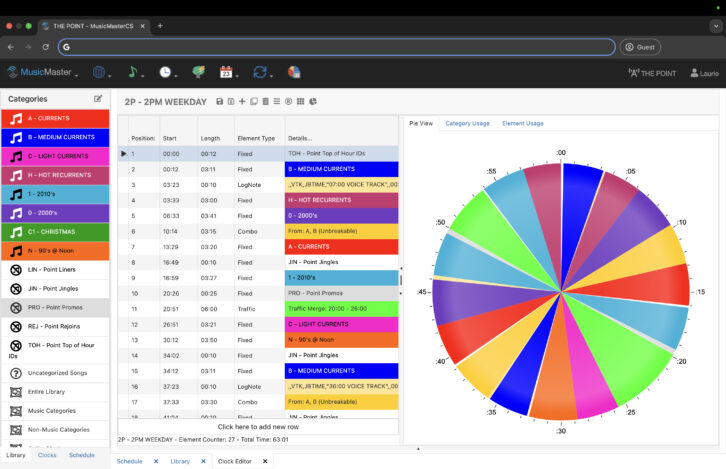The height and width of the screenshot is (469, 726).
Task: Toggle the pie chart icon in clock toolbar
Action: [313, 101]
